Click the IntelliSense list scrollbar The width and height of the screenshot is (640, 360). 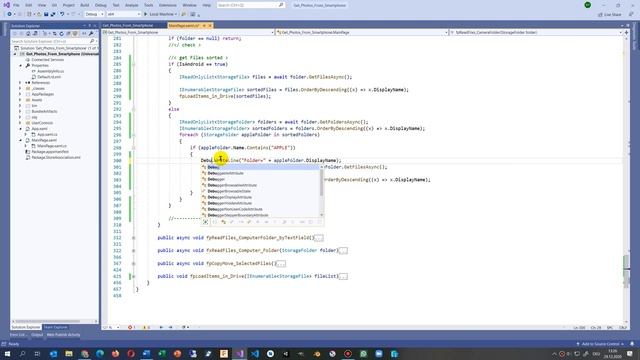point(322,183)
